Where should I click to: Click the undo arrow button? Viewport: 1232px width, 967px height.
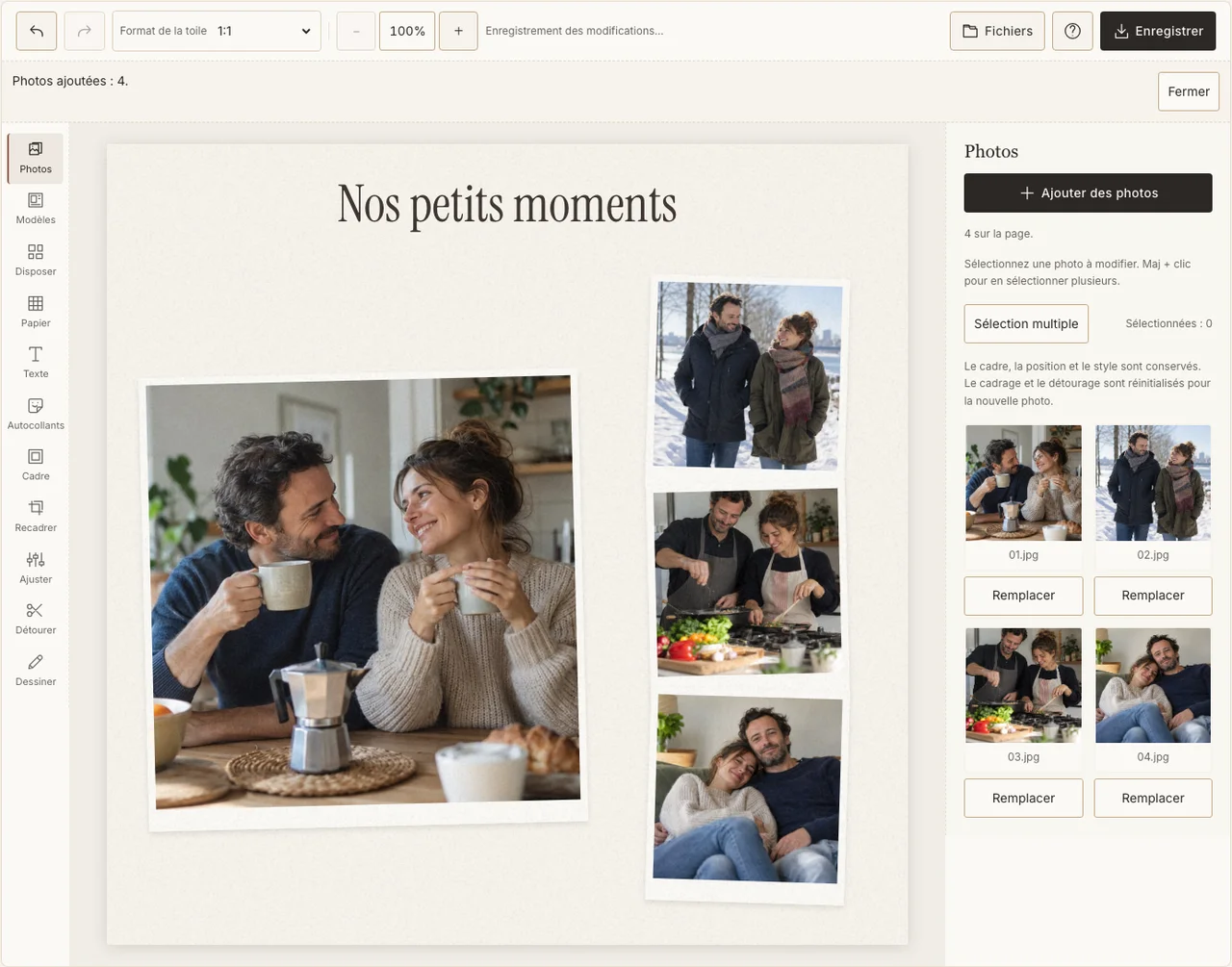point(37,31)
